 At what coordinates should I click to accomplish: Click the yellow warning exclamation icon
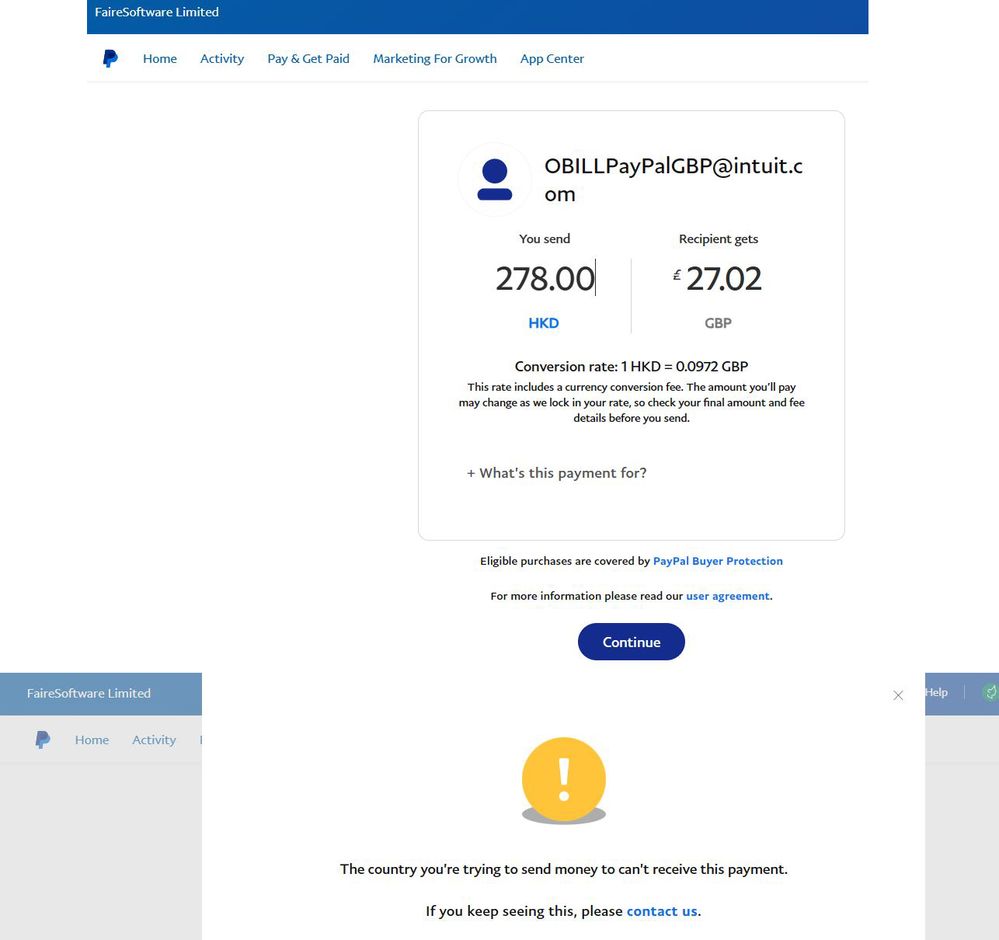point(564,779)
